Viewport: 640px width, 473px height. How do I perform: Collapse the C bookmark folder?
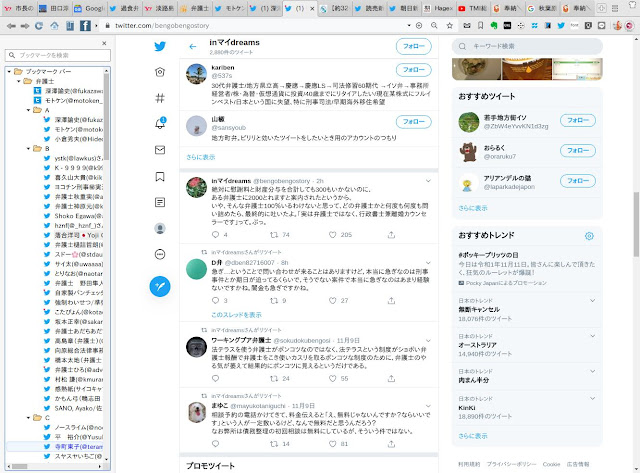point(28,418)
